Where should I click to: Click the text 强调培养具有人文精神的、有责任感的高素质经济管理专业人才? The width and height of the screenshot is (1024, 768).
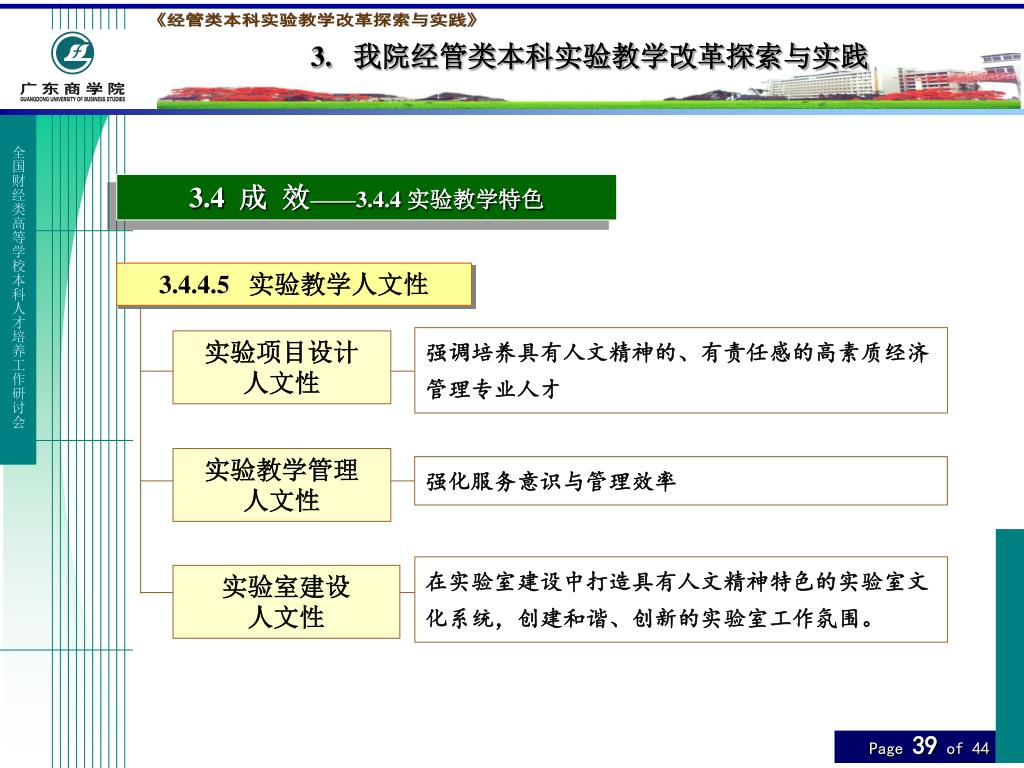(680, 370)
